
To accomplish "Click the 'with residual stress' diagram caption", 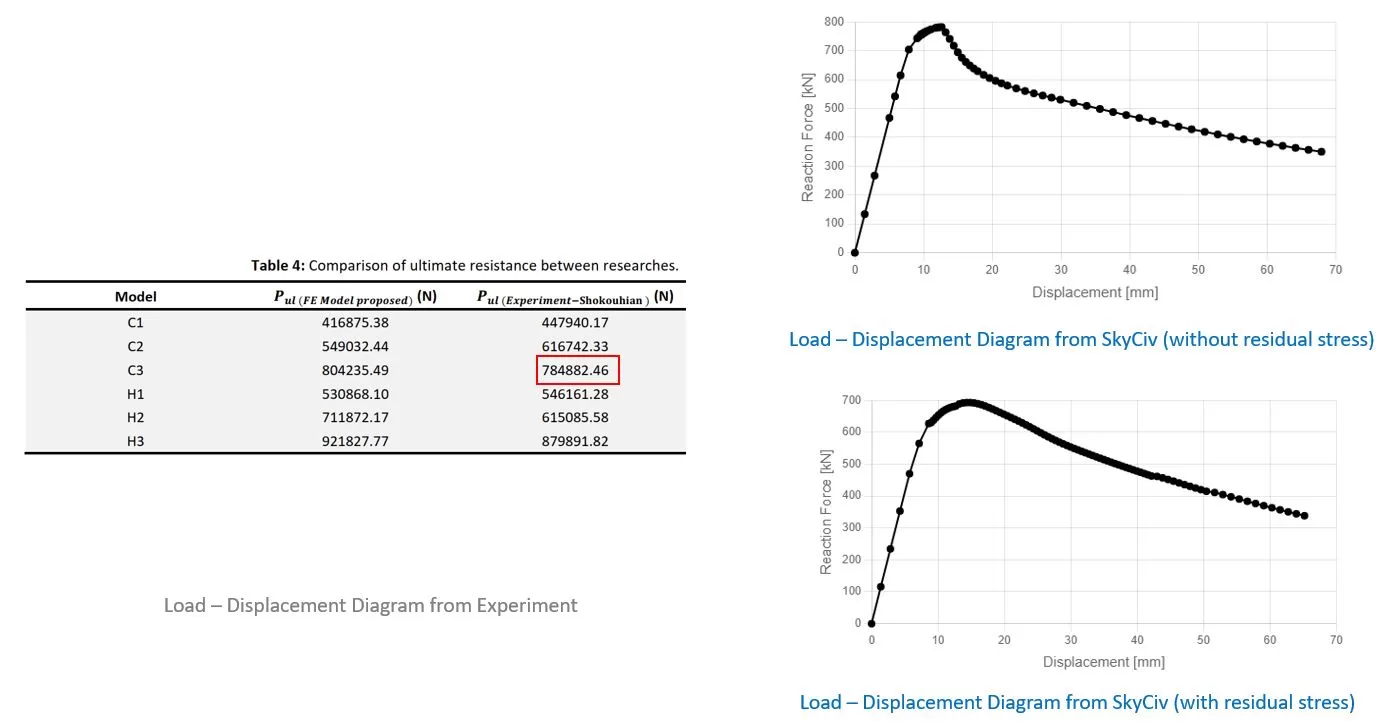I will tap(1077, 702).
